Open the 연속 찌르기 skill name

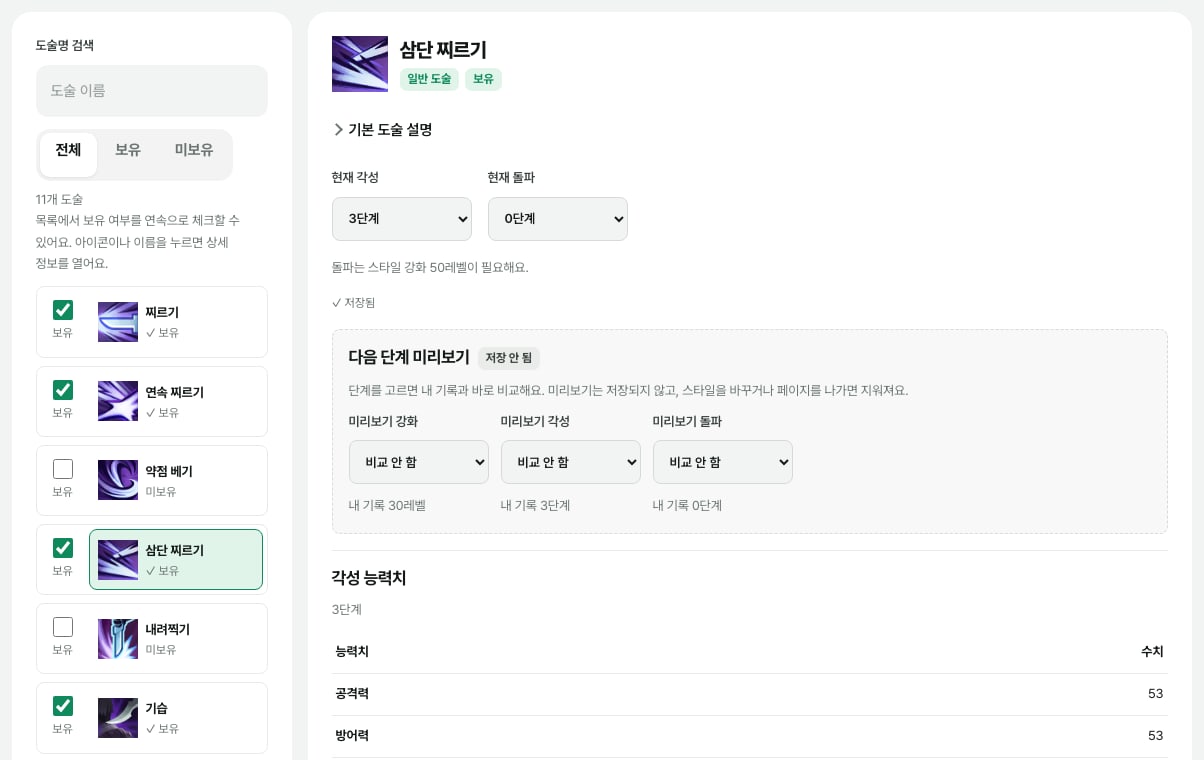tap(174, 392)
